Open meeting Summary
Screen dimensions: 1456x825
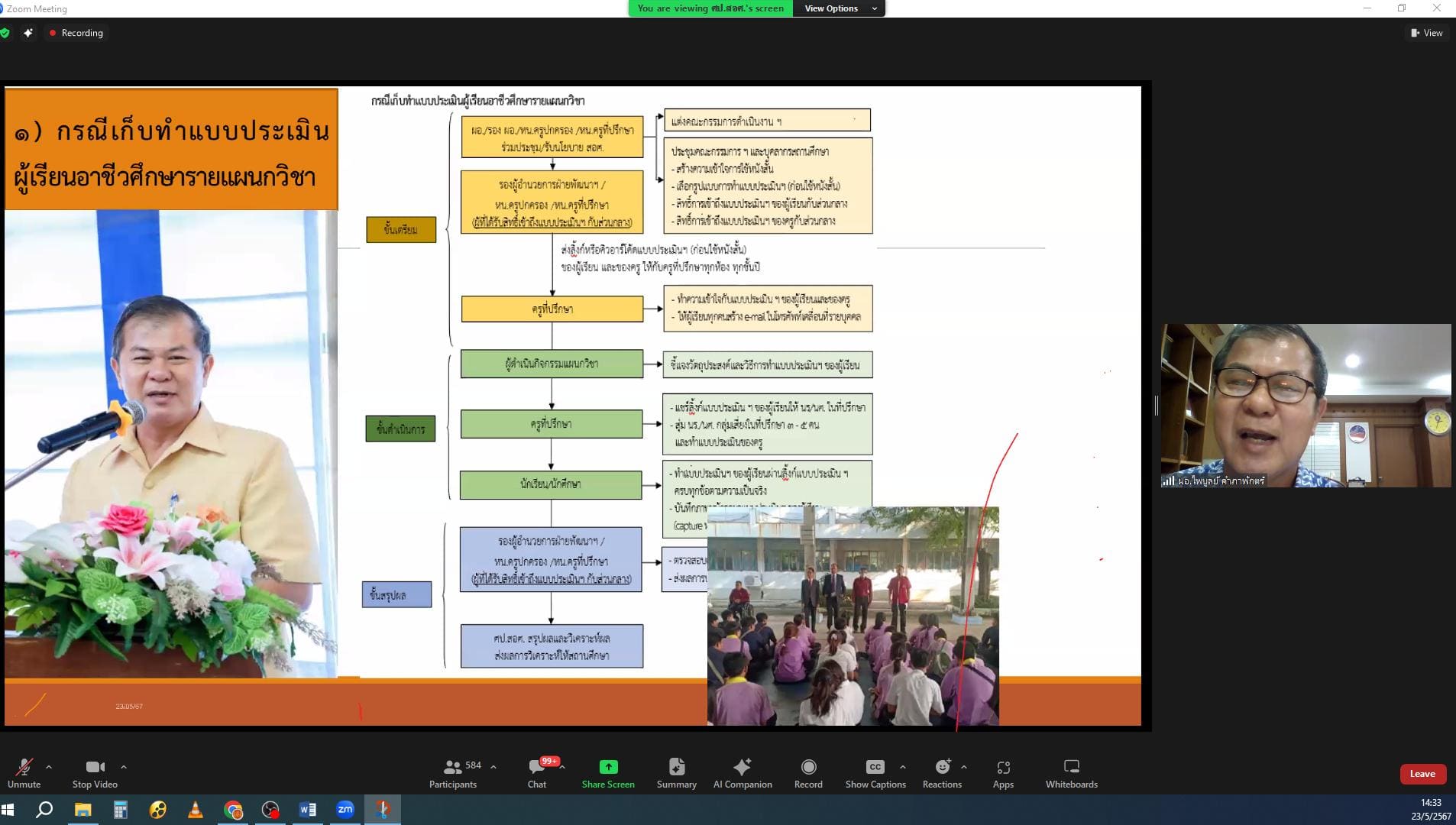tap(676, 772)
